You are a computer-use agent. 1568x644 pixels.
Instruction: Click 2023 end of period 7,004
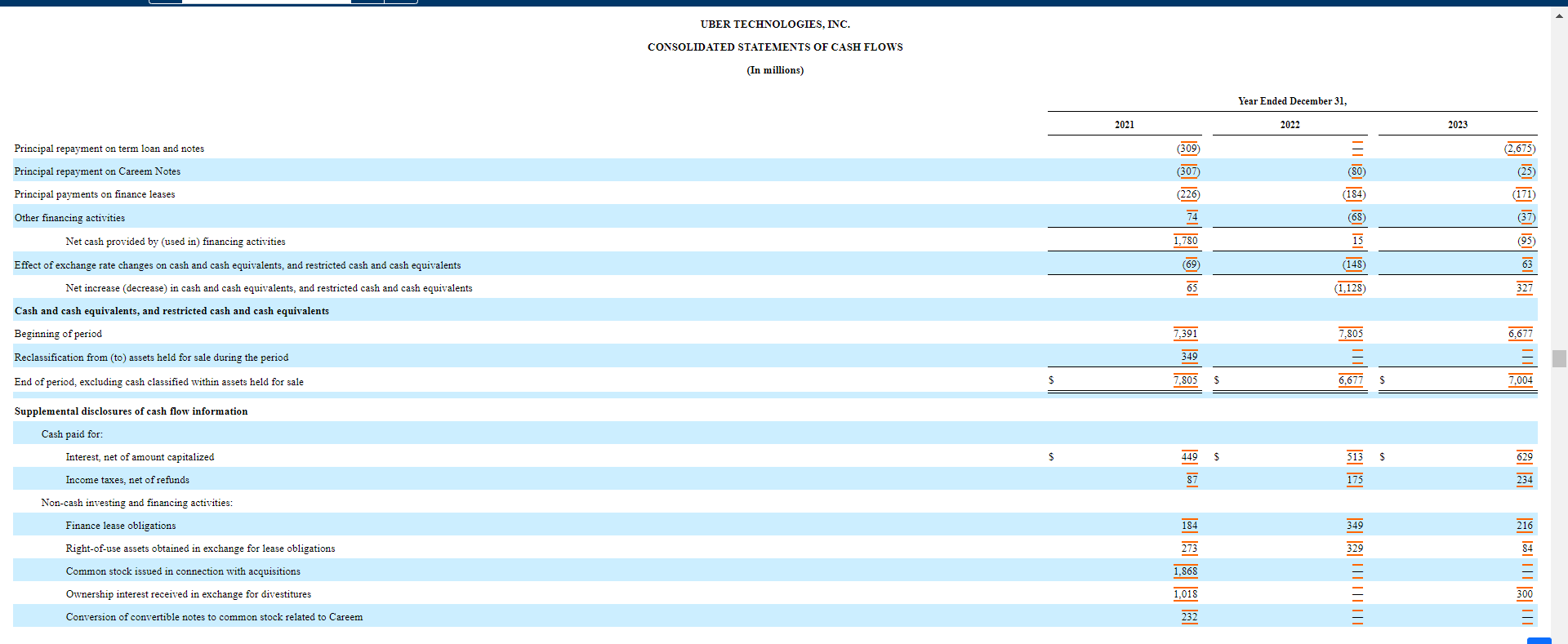(1521, 380)
